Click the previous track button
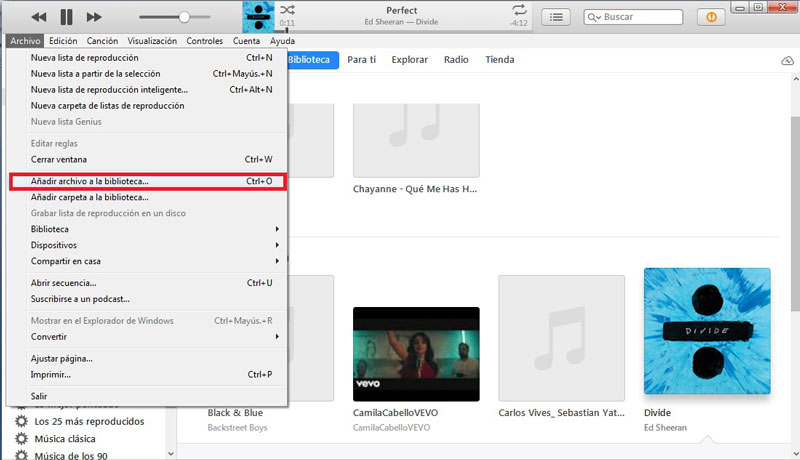The image size is (800, 460). (39, 17)
